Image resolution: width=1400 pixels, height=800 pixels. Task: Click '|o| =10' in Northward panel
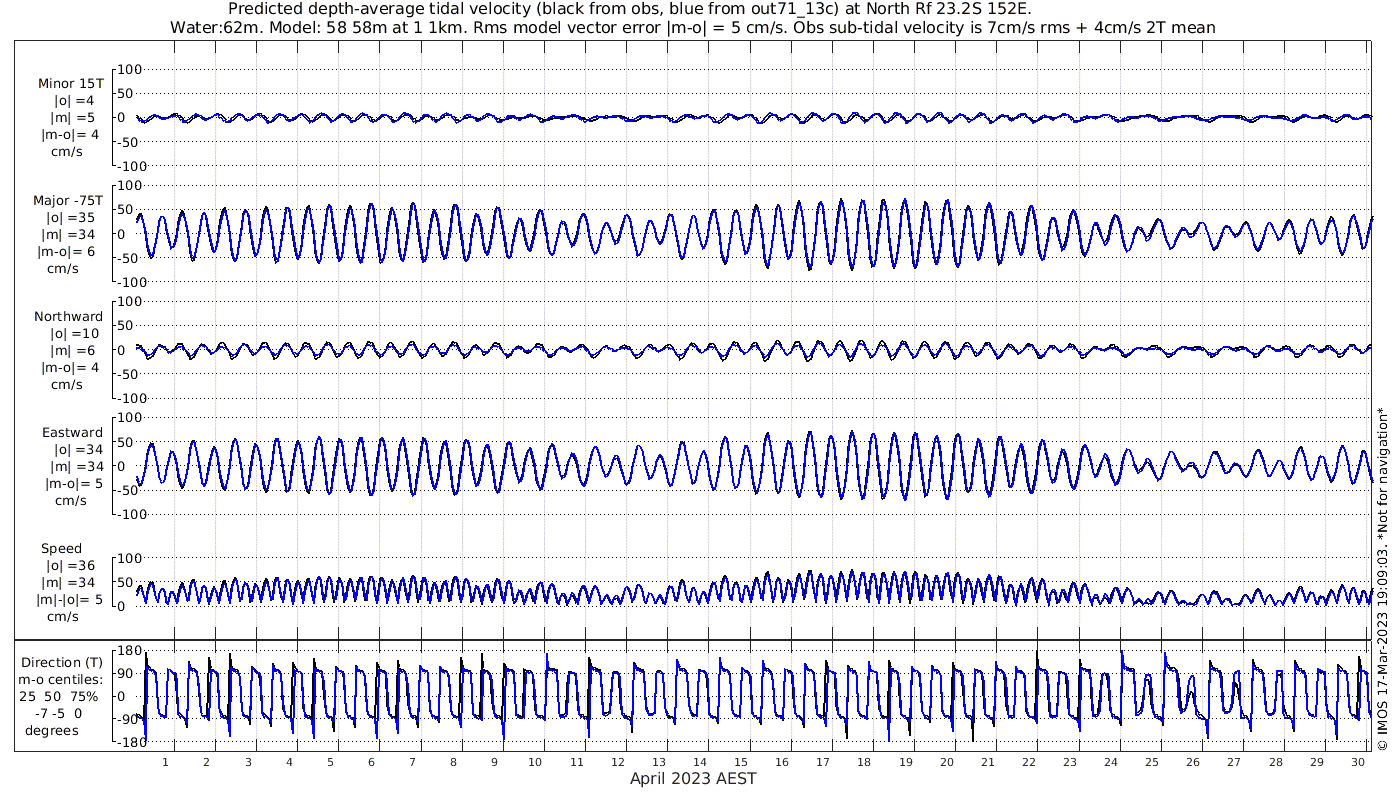74,334
